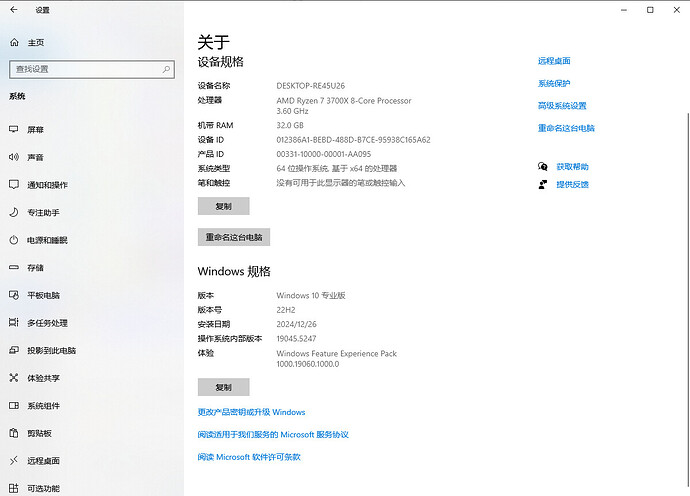Open the 投影到此电脑 icon
Viewport: 690px width, 496px height.
coord(14,350)
